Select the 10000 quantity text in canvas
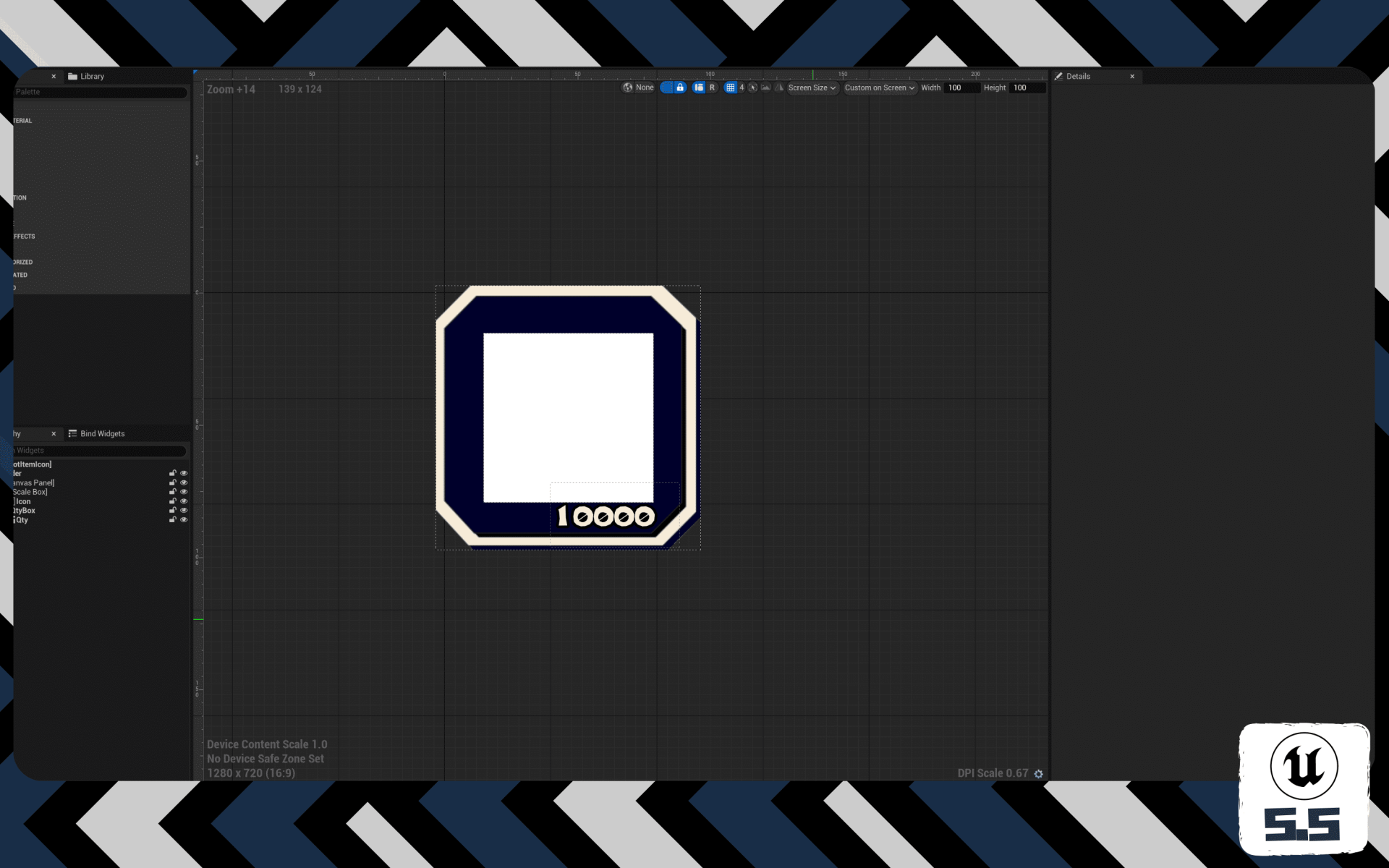The height and width of the screenshot is (868, 1389). coord(606,516)
